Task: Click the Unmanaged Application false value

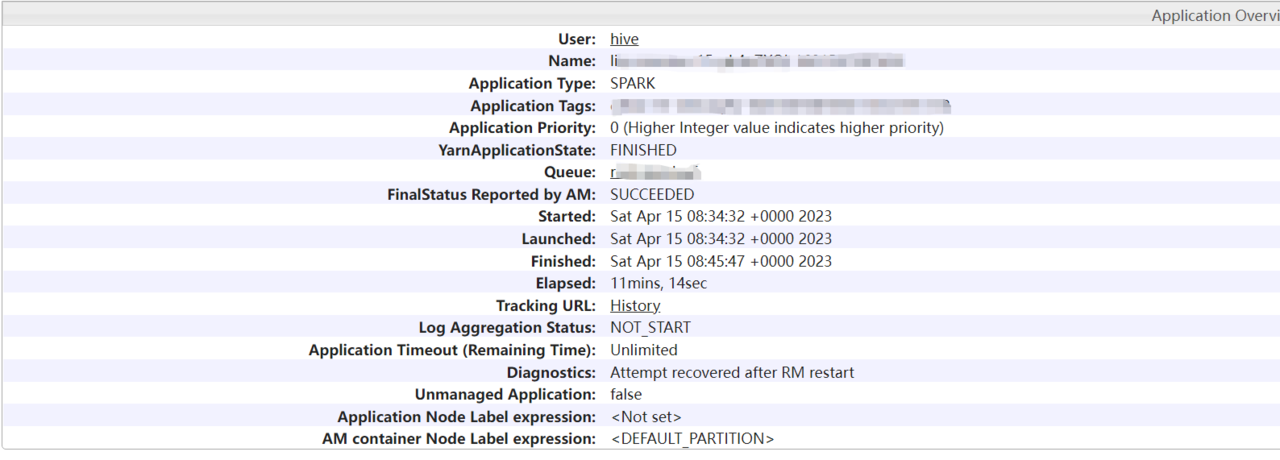Action: click(x=626, y=395)
